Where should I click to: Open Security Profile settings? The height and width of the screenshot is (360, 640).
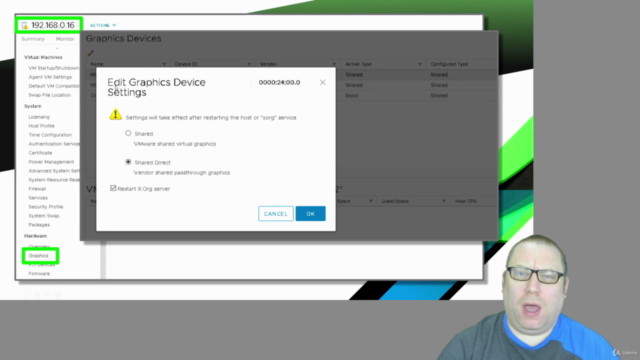point(46,207)
